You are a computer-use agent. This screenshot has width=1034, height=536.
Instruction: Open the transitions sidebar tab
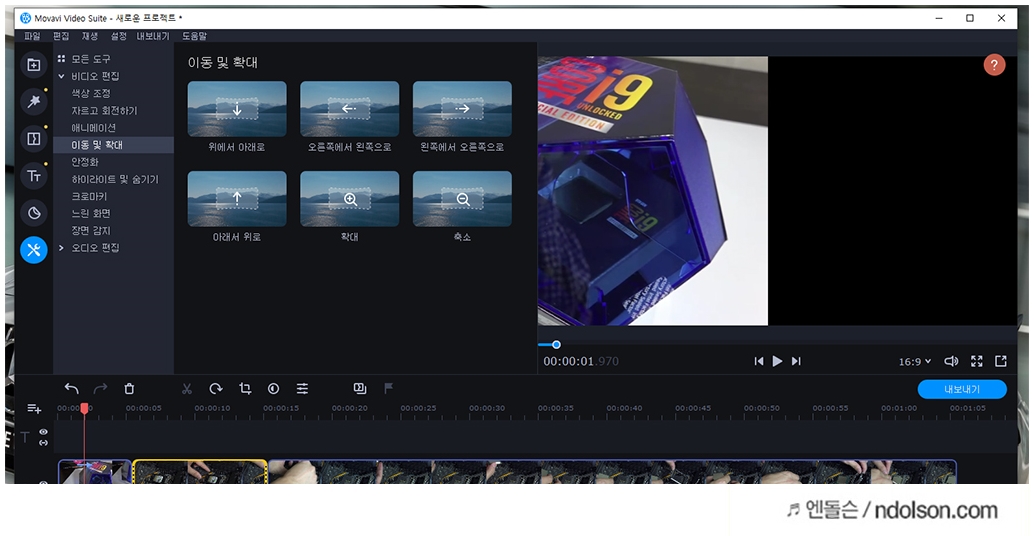[x=34, y=138]
